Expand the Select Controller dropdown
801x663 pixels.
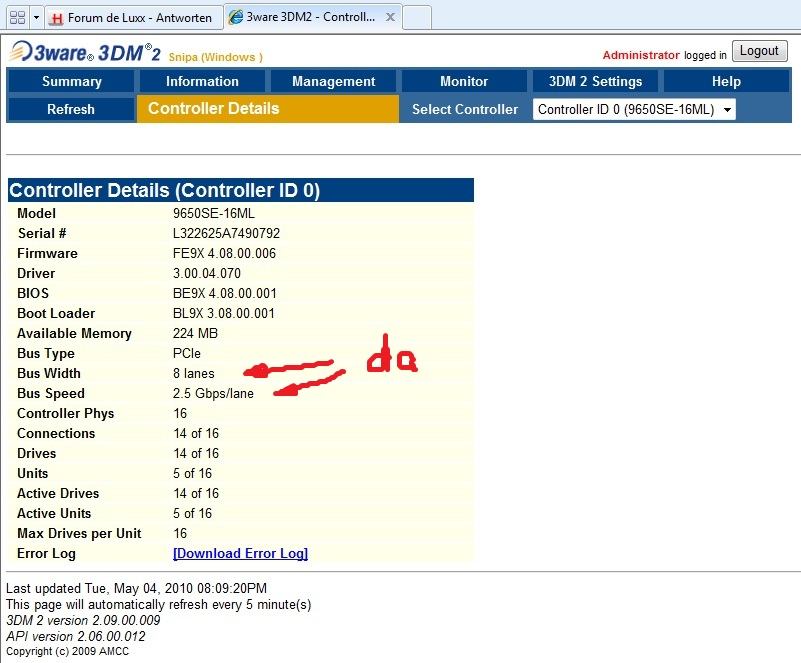[634, 109]
